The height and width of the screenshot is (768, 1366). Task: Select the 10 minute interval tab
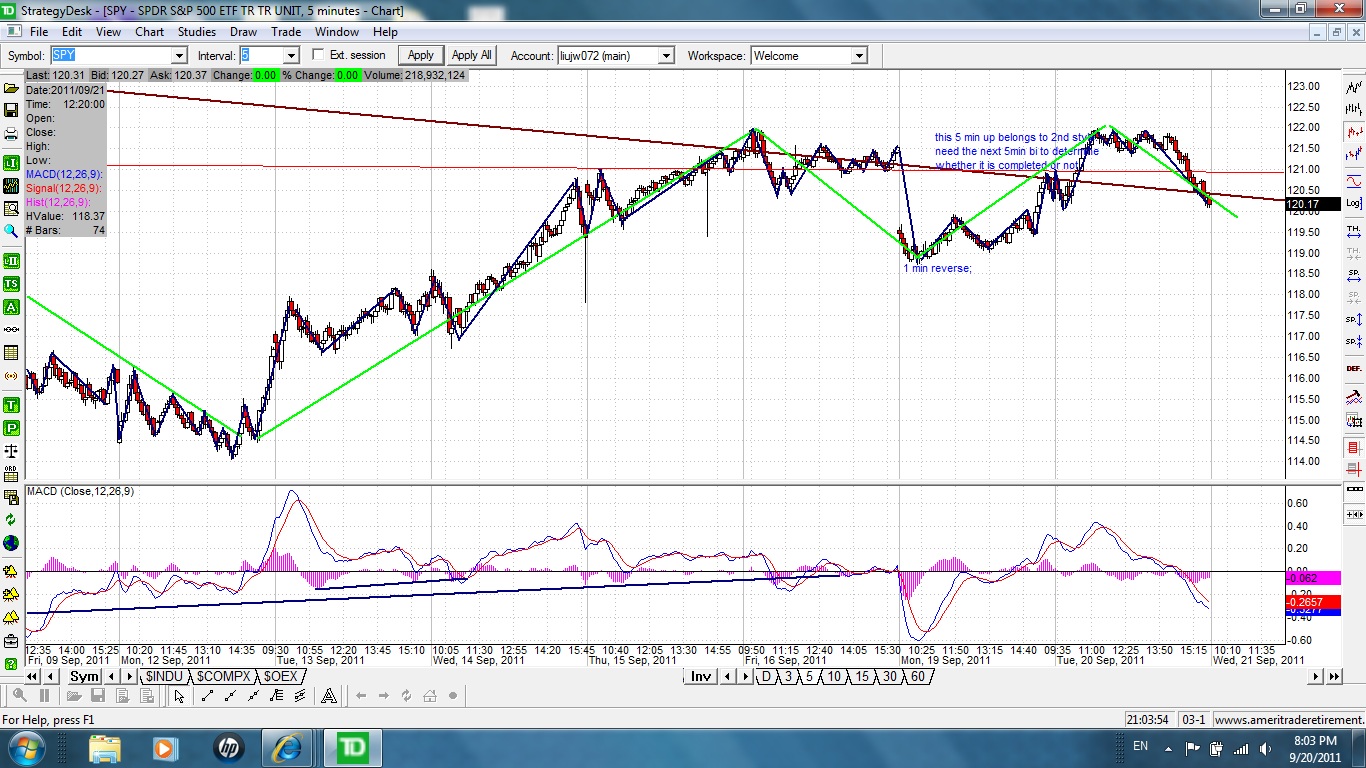[834, 677]
